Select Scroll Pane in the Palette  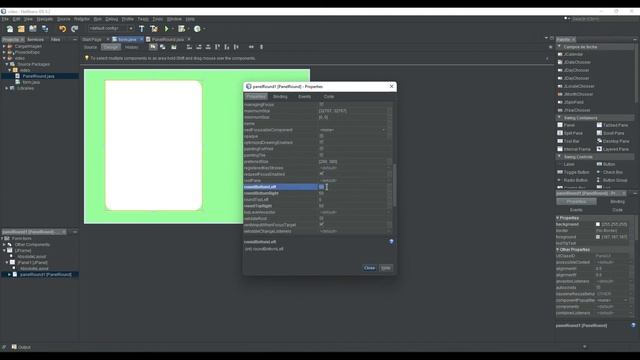tap(610, 133)
